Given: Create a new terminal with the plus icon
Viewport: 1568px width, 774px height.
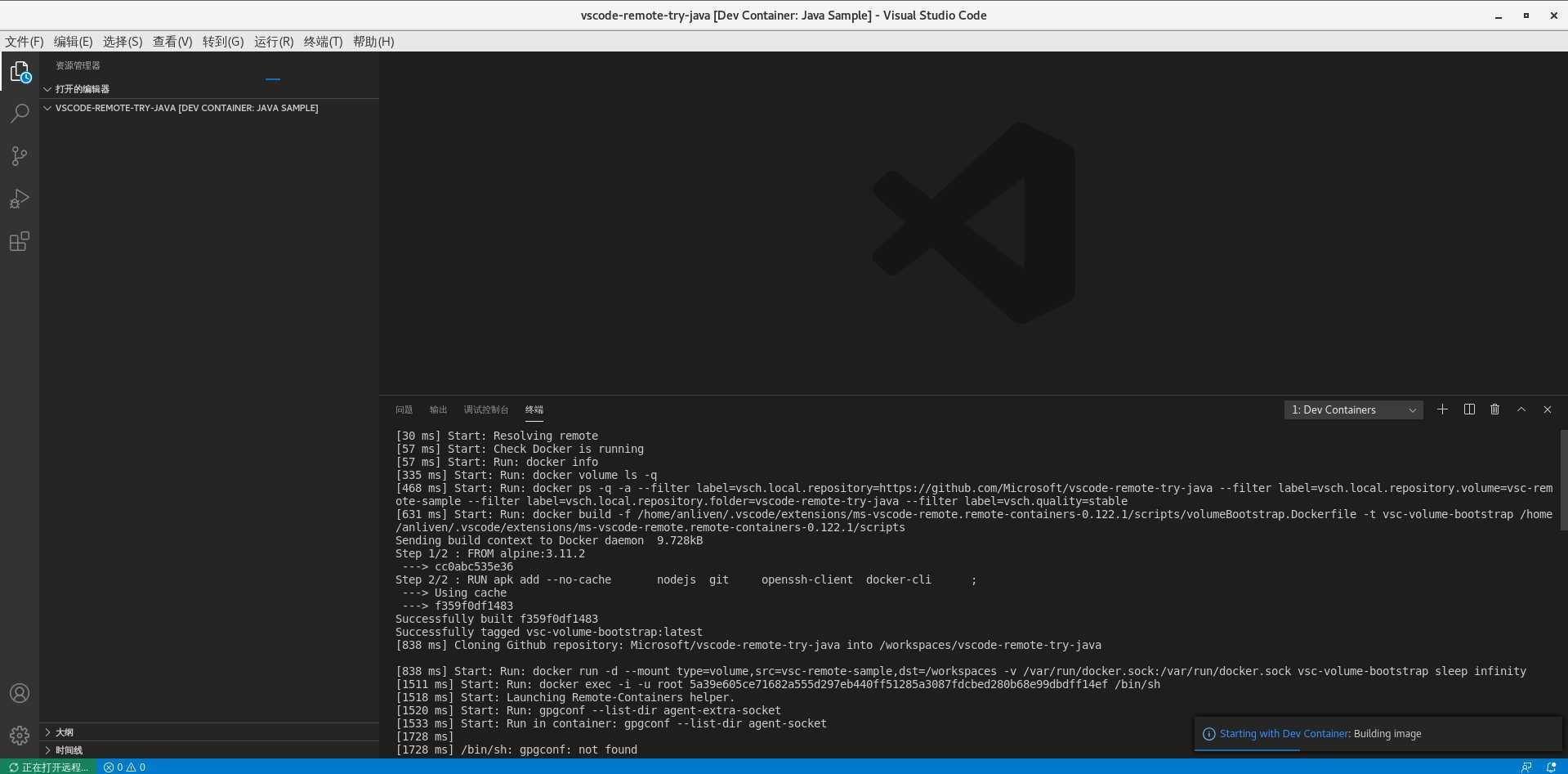Looking at the screenshot, I should pos(1442,409).
